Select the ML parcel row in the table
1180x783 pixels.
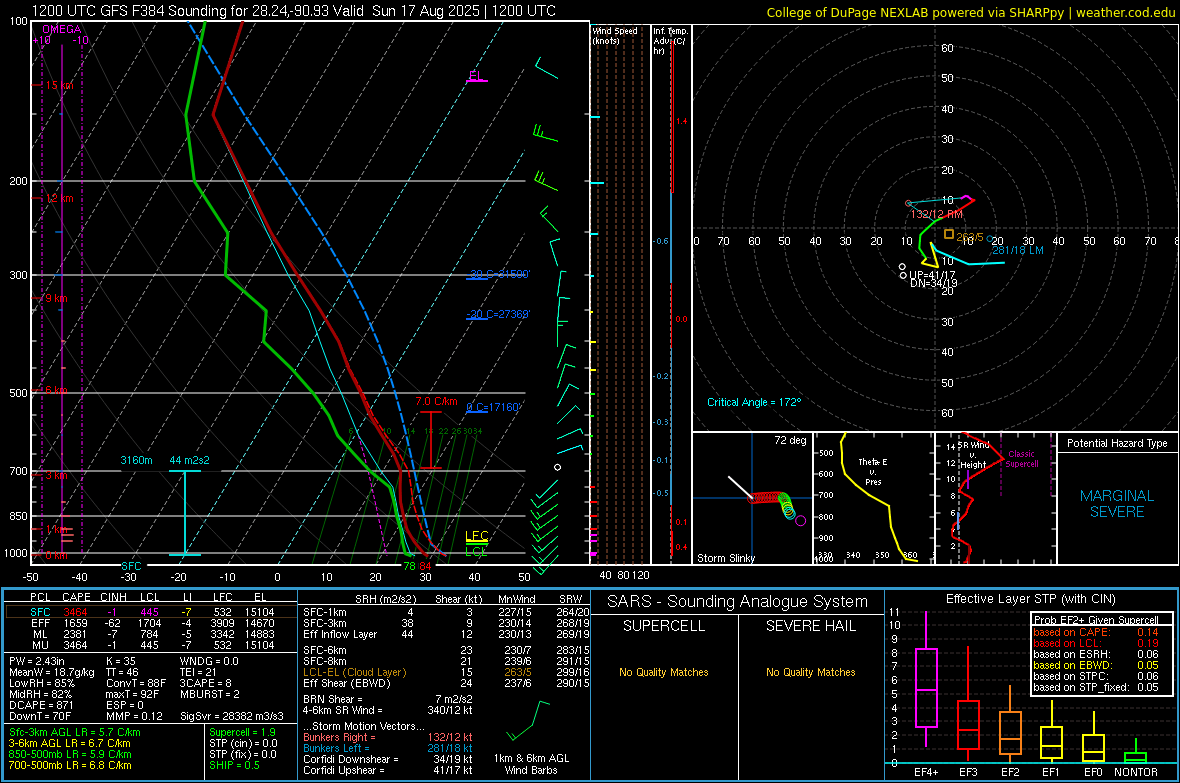[151, 634]
